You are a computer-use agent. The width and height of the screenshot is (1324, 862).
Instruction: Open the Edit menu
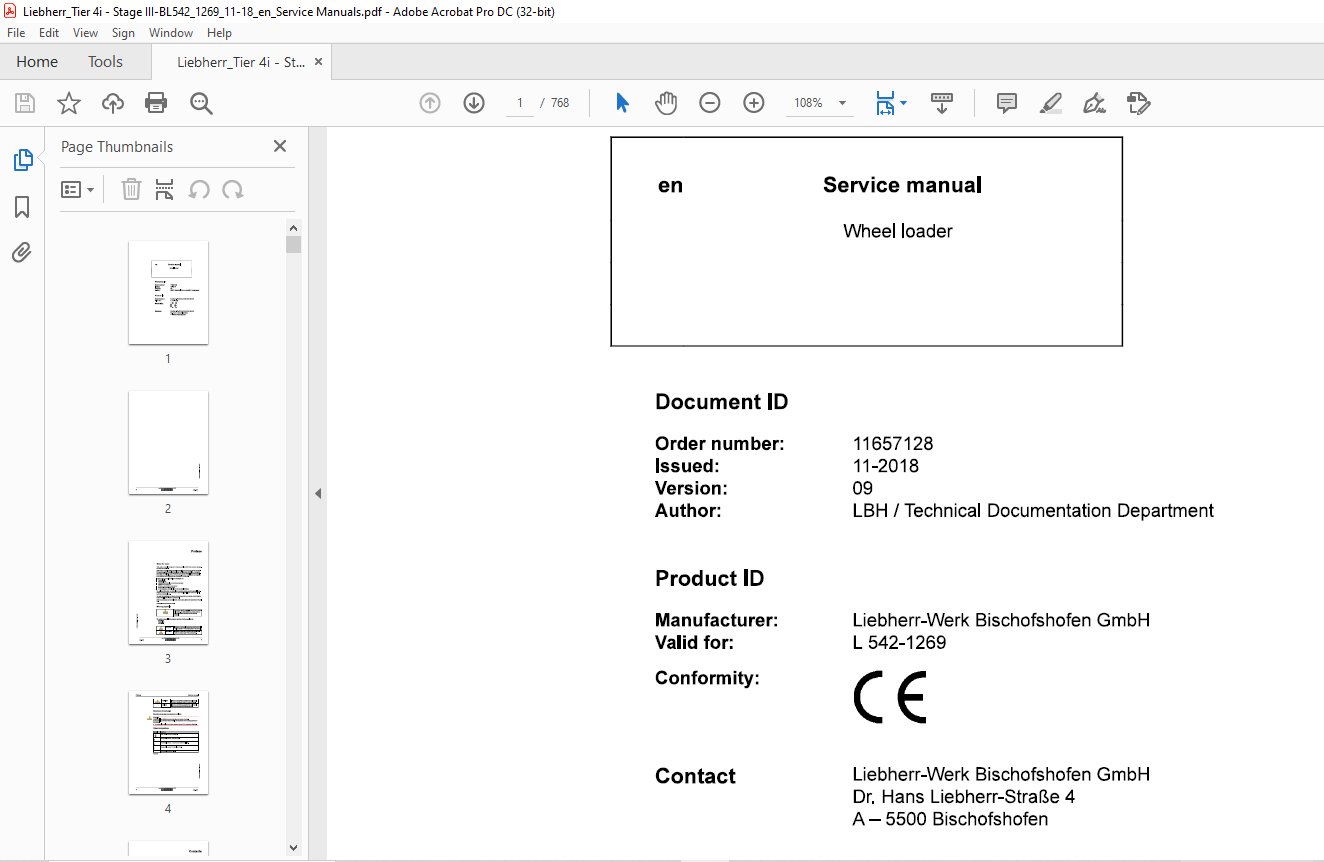[x=49, y=33]
